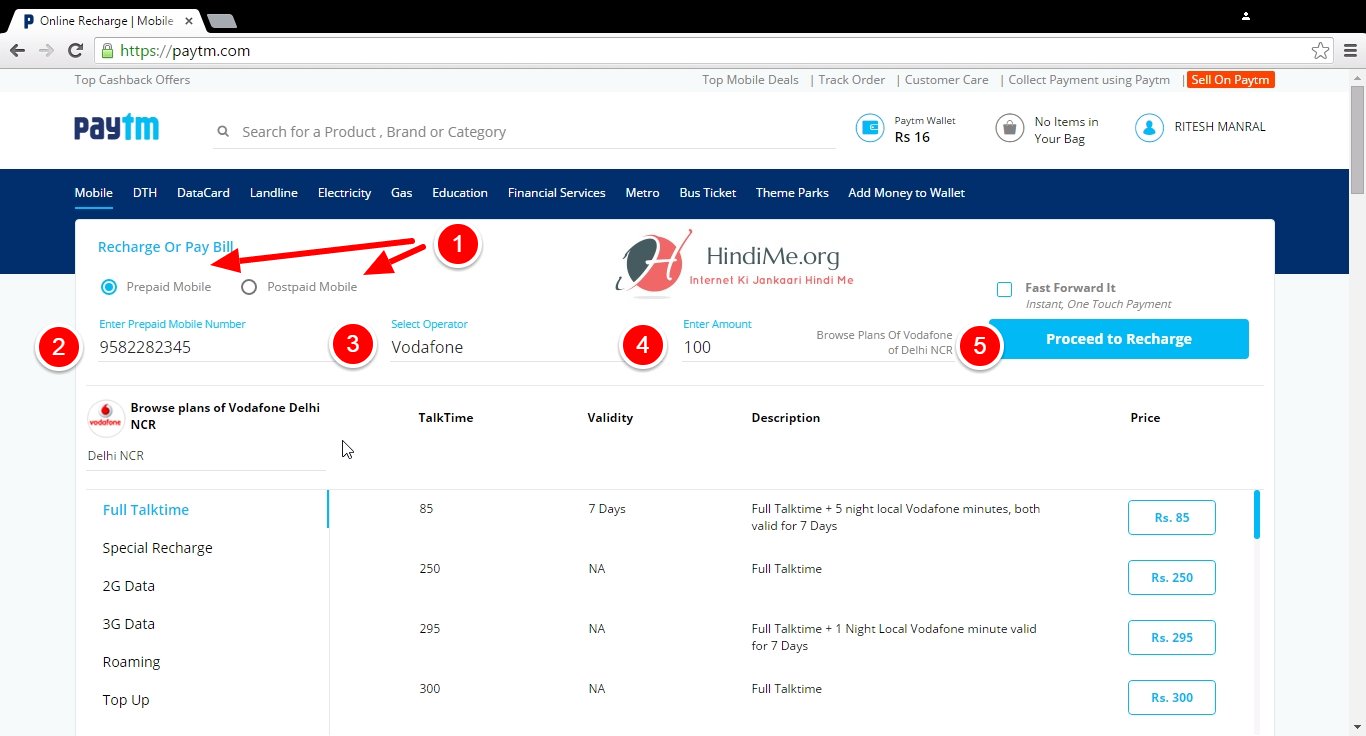1366x736 pixels.
Task: Open the Electricity tab
Action: point(345,193)
